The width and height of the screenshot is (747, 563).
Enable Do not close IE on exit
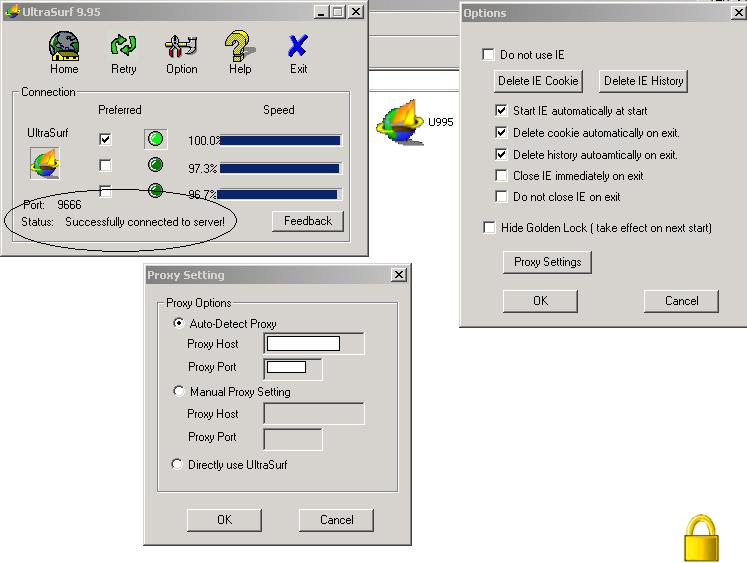click(x=501, y=196)
